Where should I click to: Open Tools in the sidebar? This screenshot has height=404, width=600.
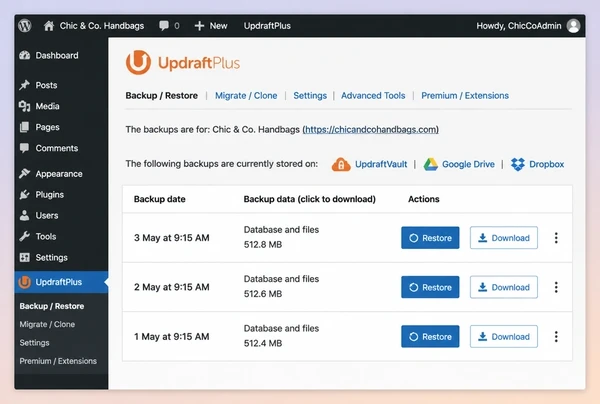46,236
